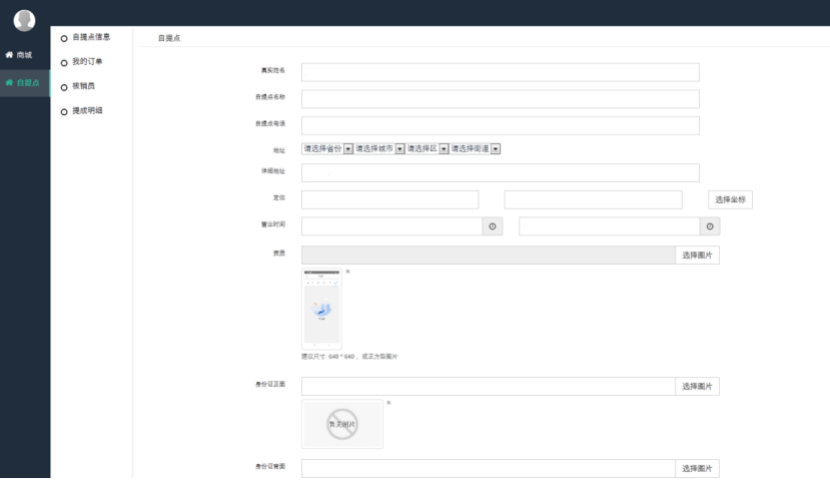Click the uploaded 资质 image thumbnail

tap(322, 308)
